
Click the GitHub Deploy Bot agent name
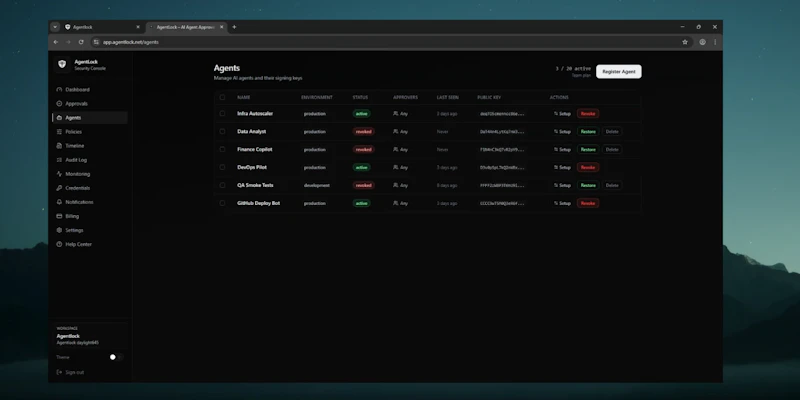click(259, 203)
